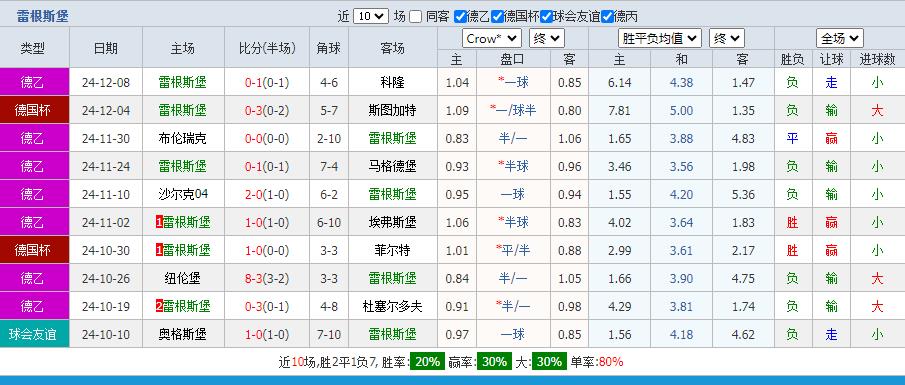
Task: Click handicap *一/球半 in the 斯图加特 row
Action: 513,110
